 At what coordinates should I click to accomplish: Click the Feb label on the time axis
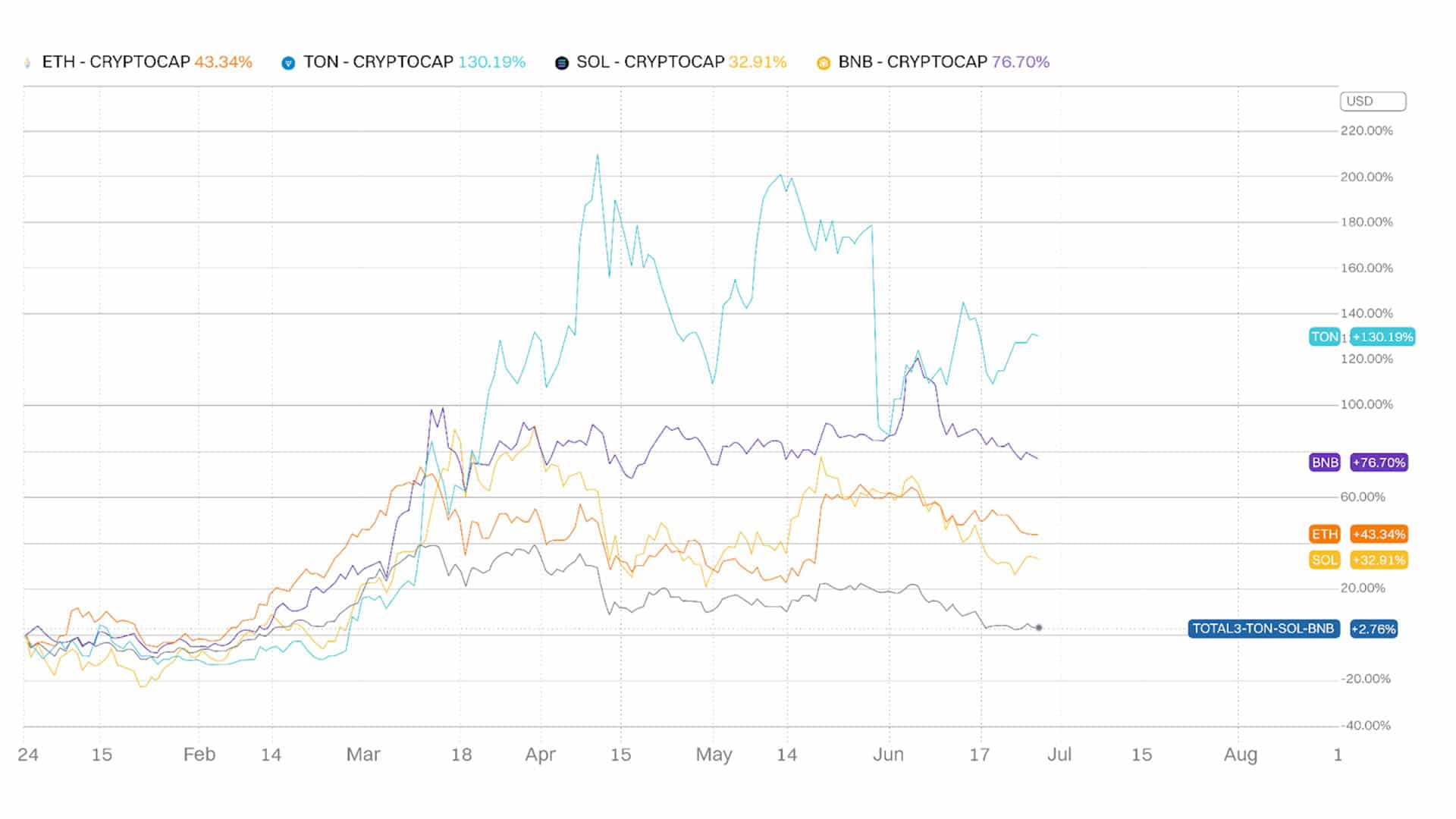pyautogui.click(x=199, y=755)
